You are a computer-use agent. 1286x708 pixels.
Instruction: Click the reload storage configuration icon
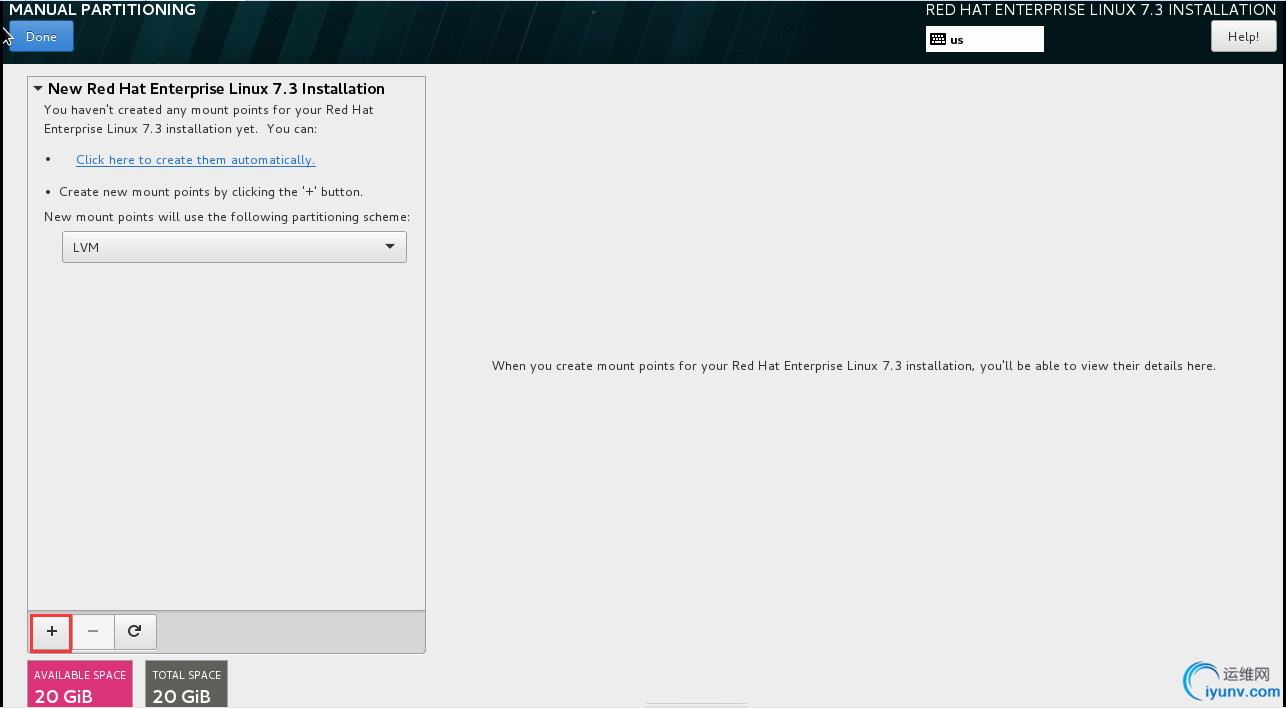point(135,632)
